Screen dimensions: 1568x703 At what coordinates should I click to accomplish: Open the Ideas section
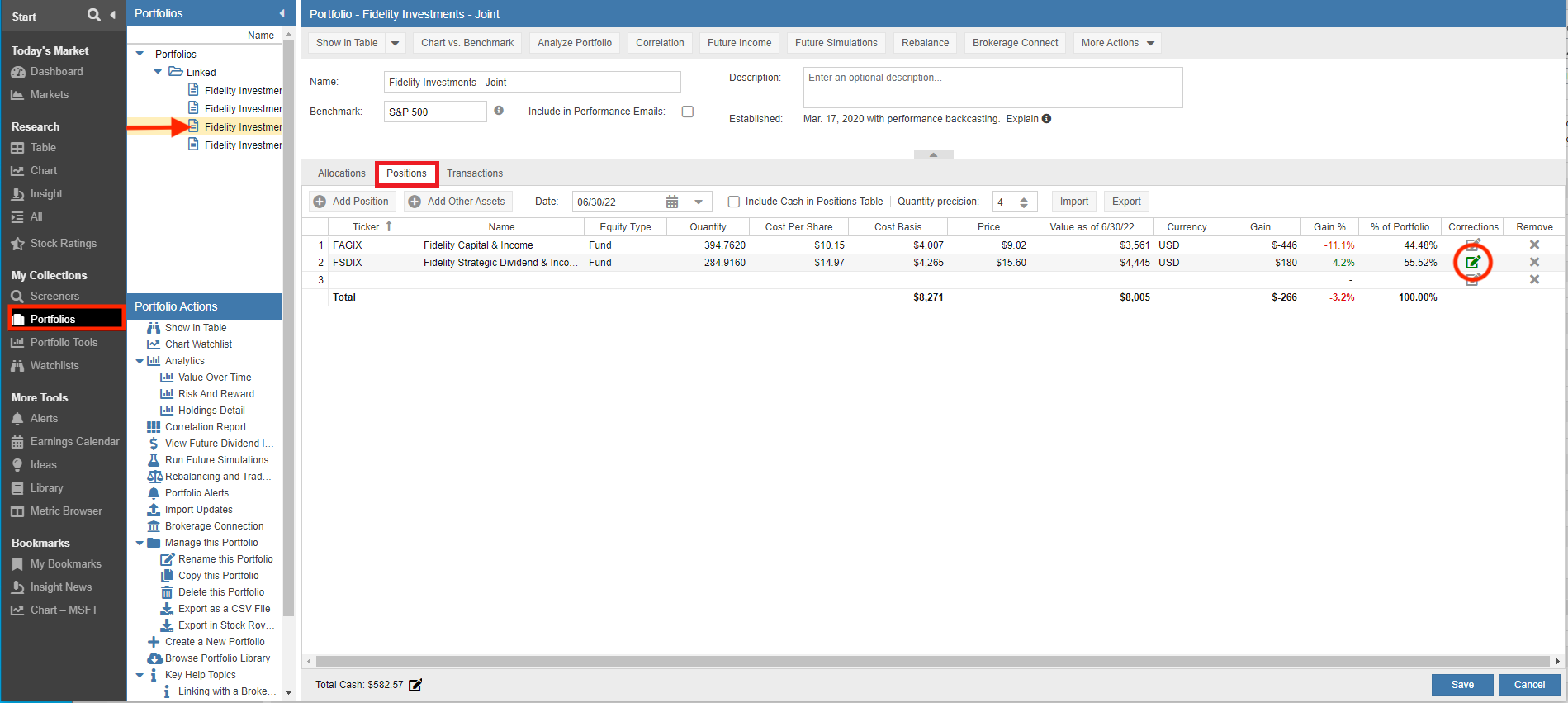coord(34,465)
